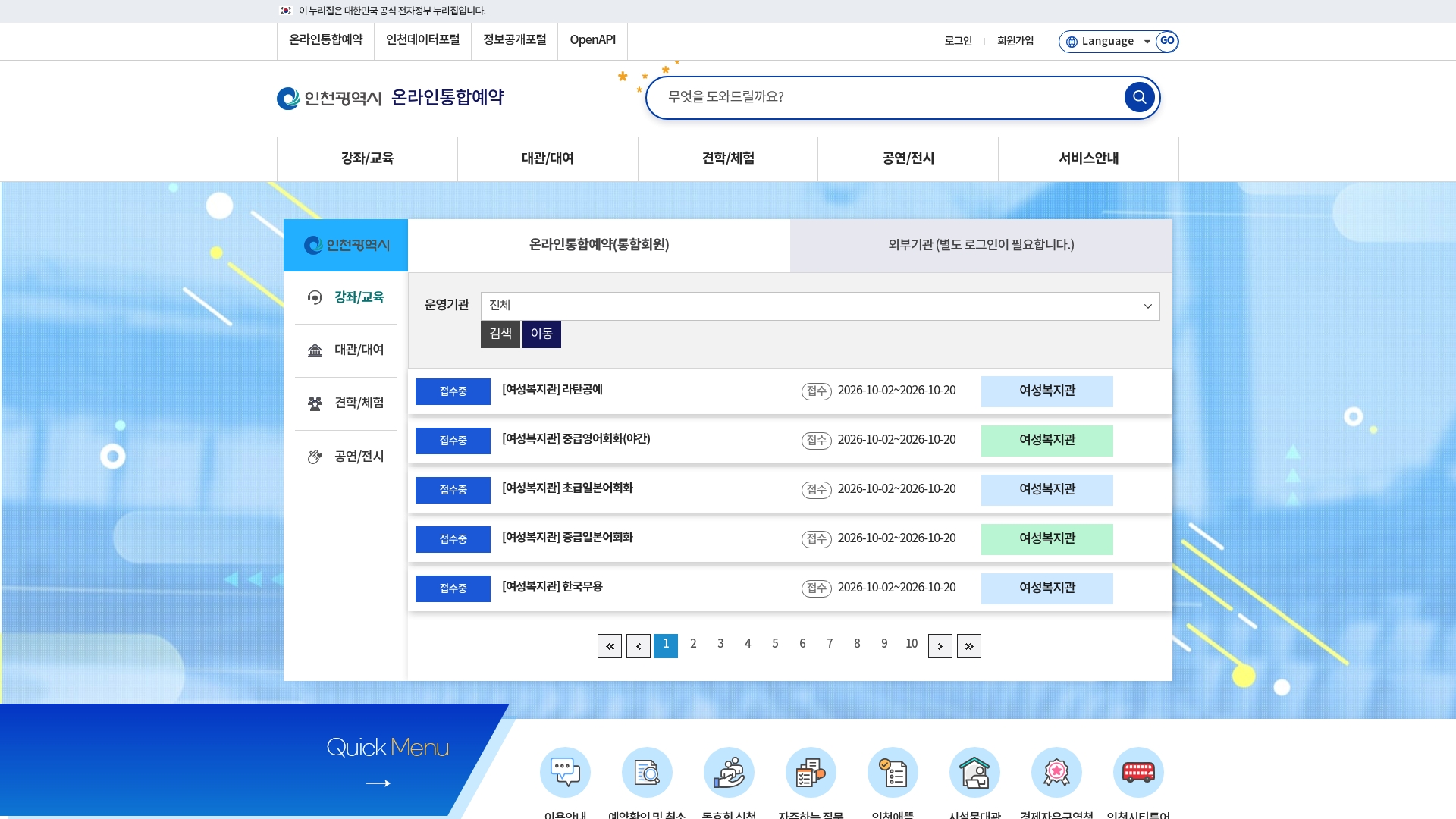
Task: Open the 견학/체험 main menu
Action: pyautogui.click(x=728, y=158)
